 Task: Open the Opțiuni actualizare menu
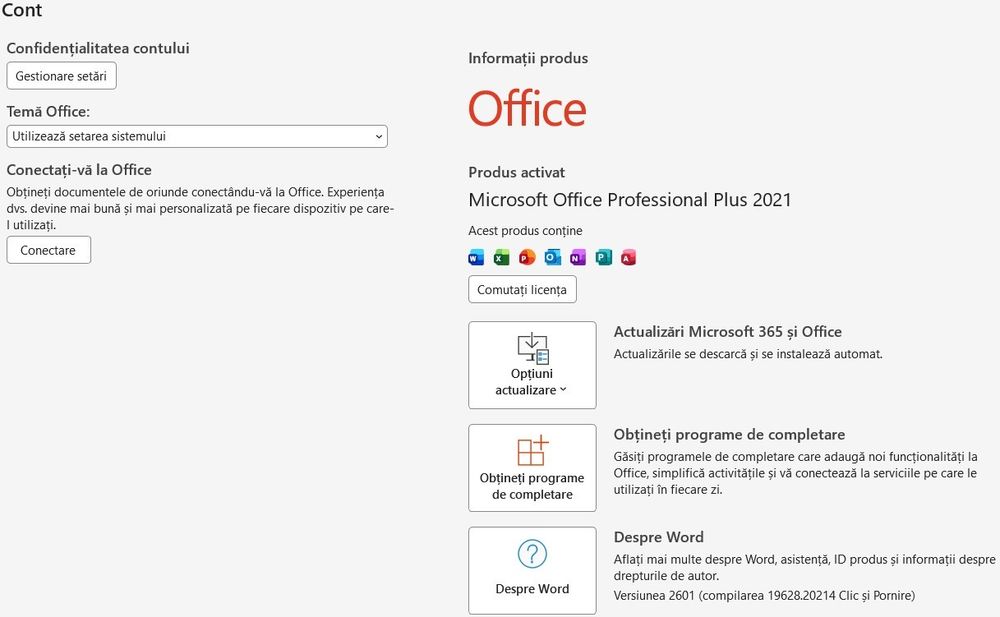click(x=532, y=365)
